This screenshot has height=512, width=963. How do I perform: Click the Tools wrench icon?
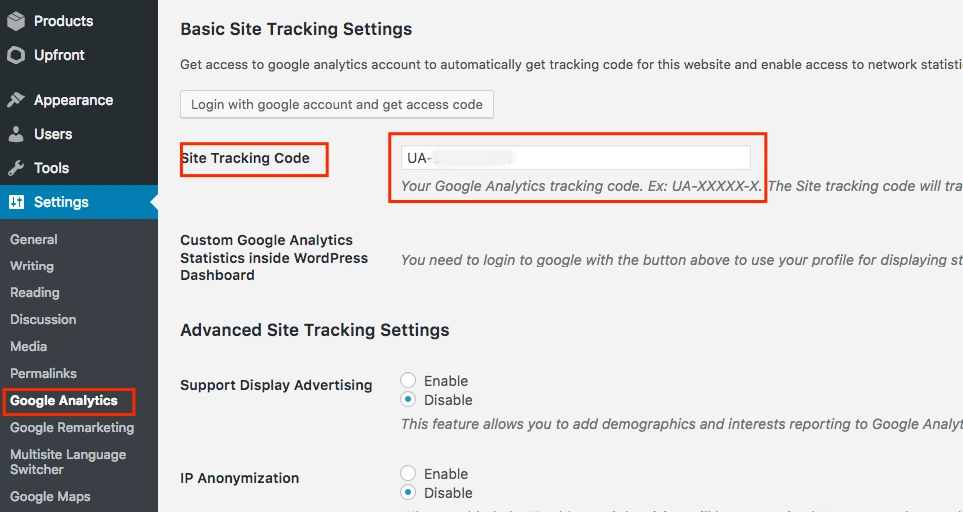[x=16, y=168]
